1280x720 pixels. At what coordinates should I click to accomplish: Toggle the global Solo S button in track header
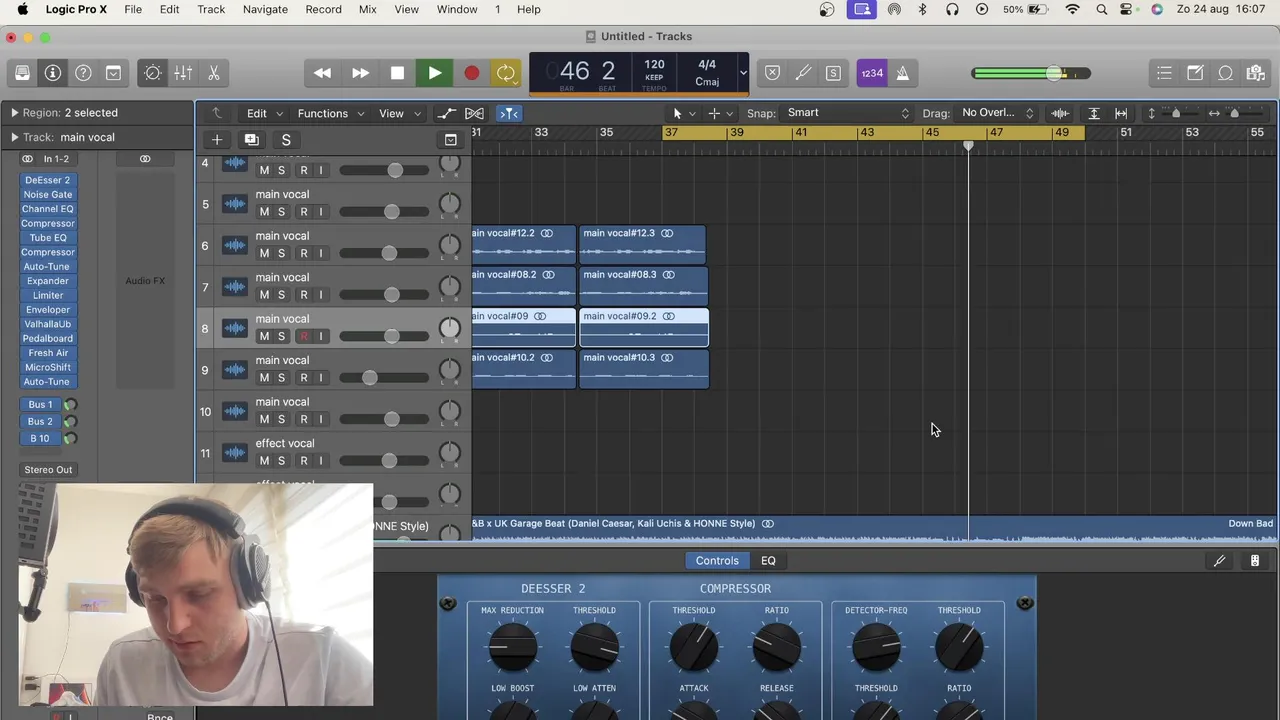tap(286, 140)
